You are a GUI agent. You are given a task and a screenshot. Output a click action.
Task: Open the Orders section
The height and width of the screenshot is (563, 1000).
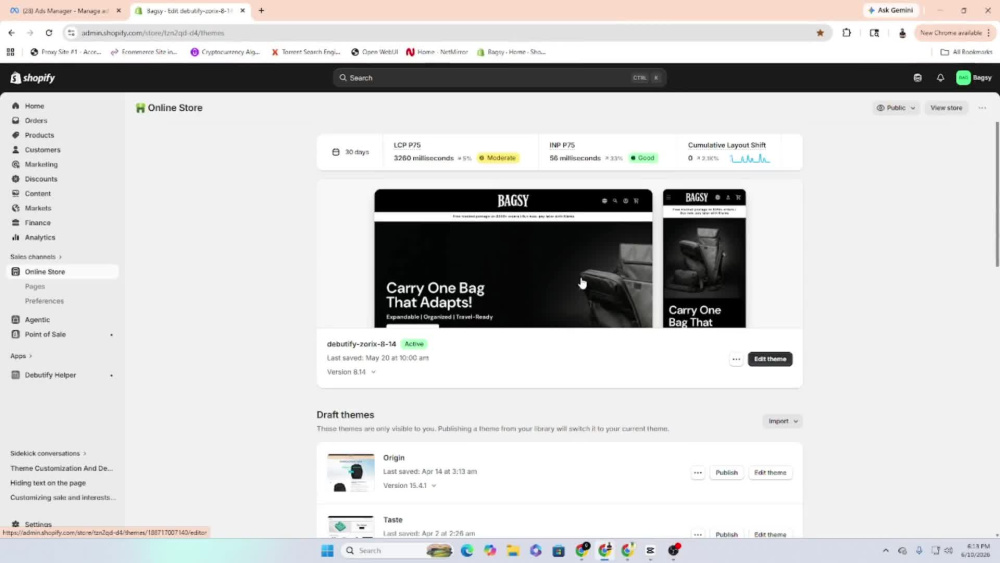pyautogui.click(x=36, y=121)
